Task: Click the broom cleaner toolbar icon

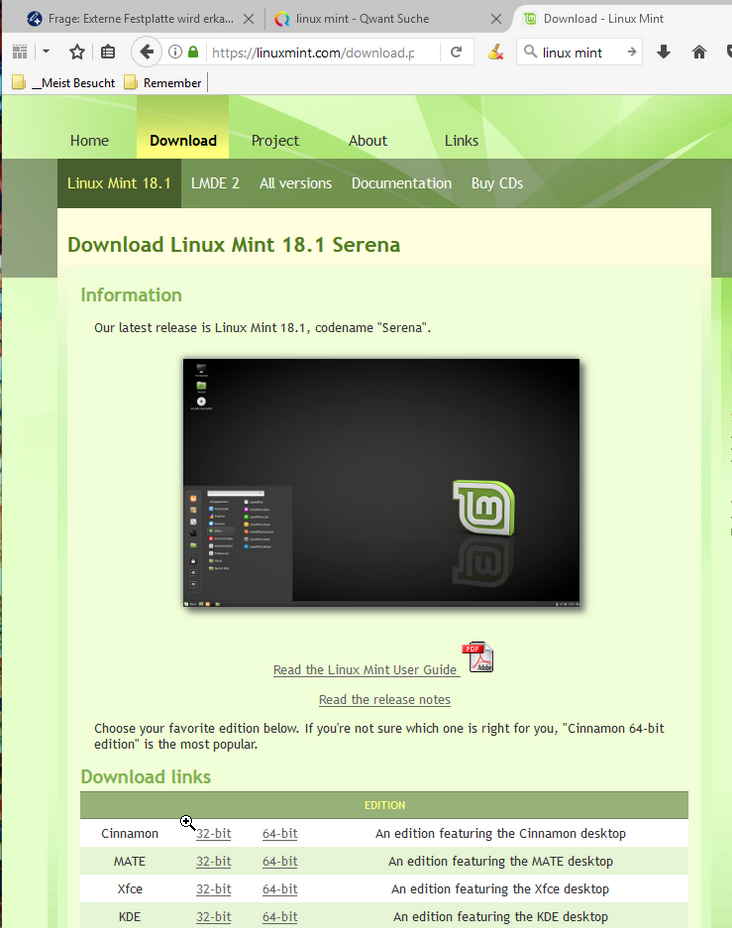Action: pyautogui.click(x=495, y=52)
